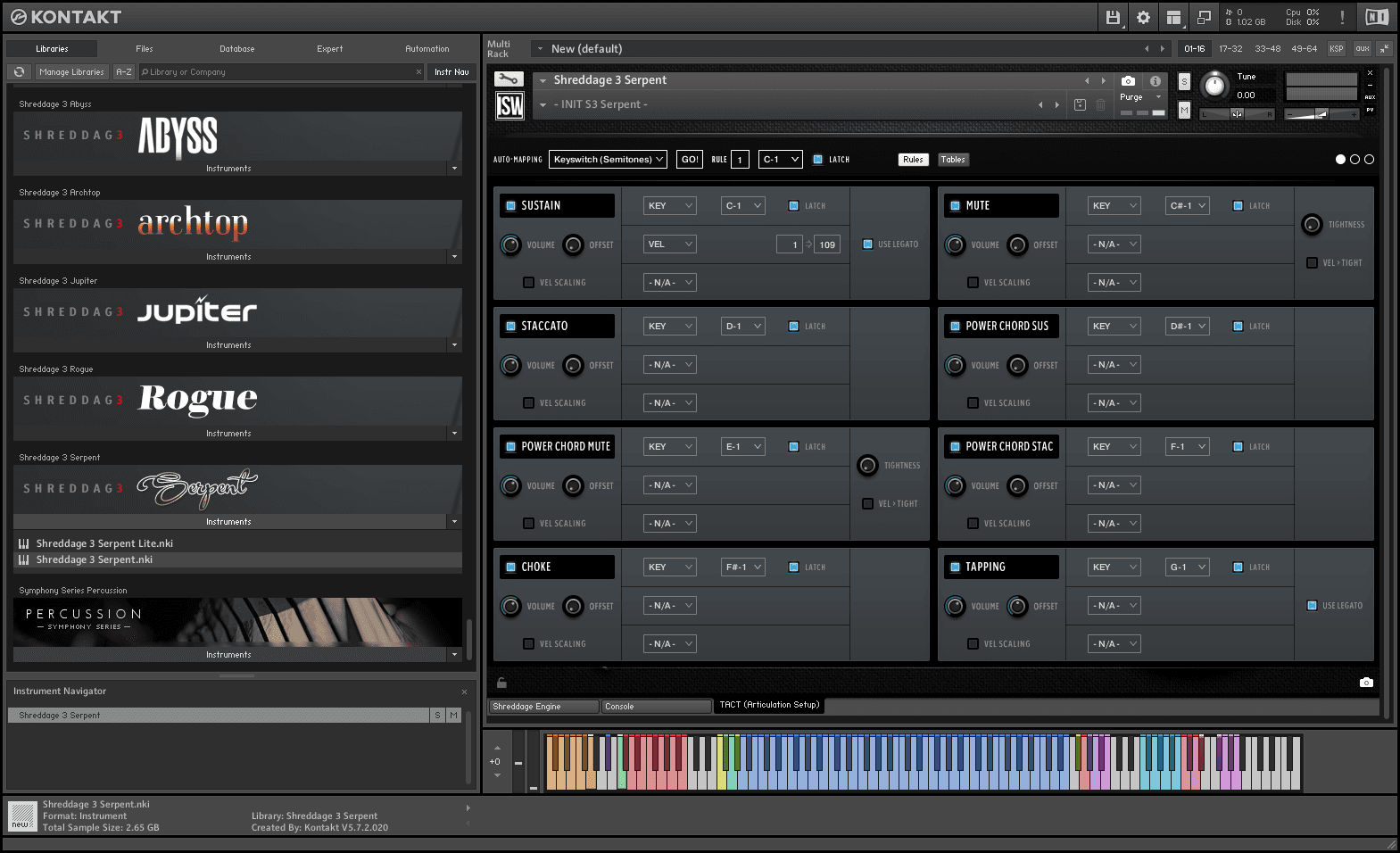Click camera icon at bottom right of TACT panel
Image resolution: width=1400 pixels, height=853 pixels.
coord(1366,683)
